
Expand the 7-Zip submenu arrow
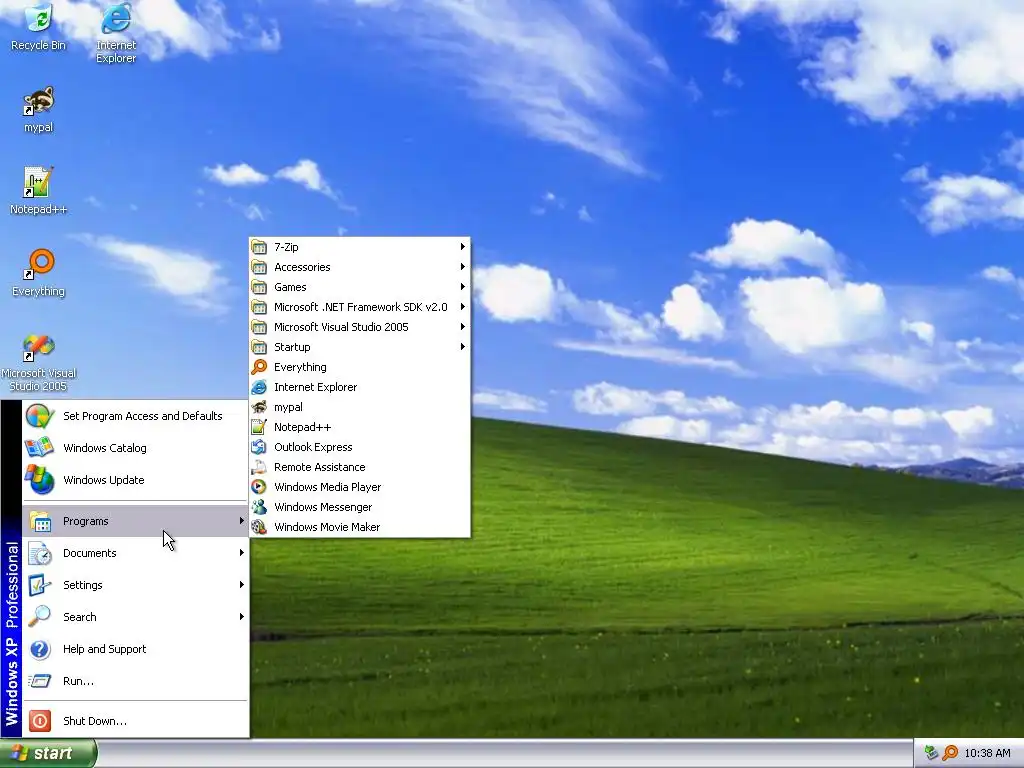[x=462, y=247]
